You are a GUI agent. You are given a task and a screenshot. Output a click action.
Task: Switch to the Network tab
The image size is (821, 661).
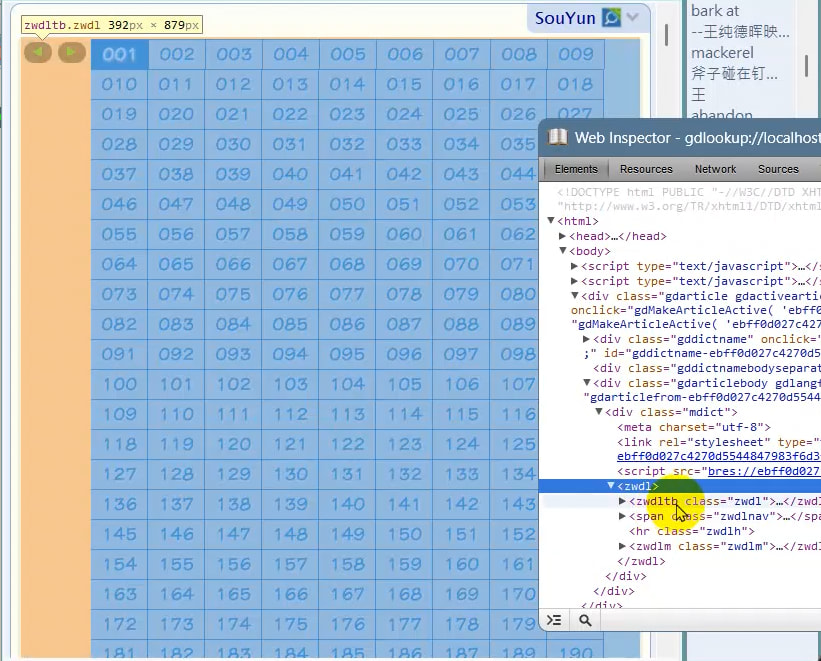[x=715, y=169]
